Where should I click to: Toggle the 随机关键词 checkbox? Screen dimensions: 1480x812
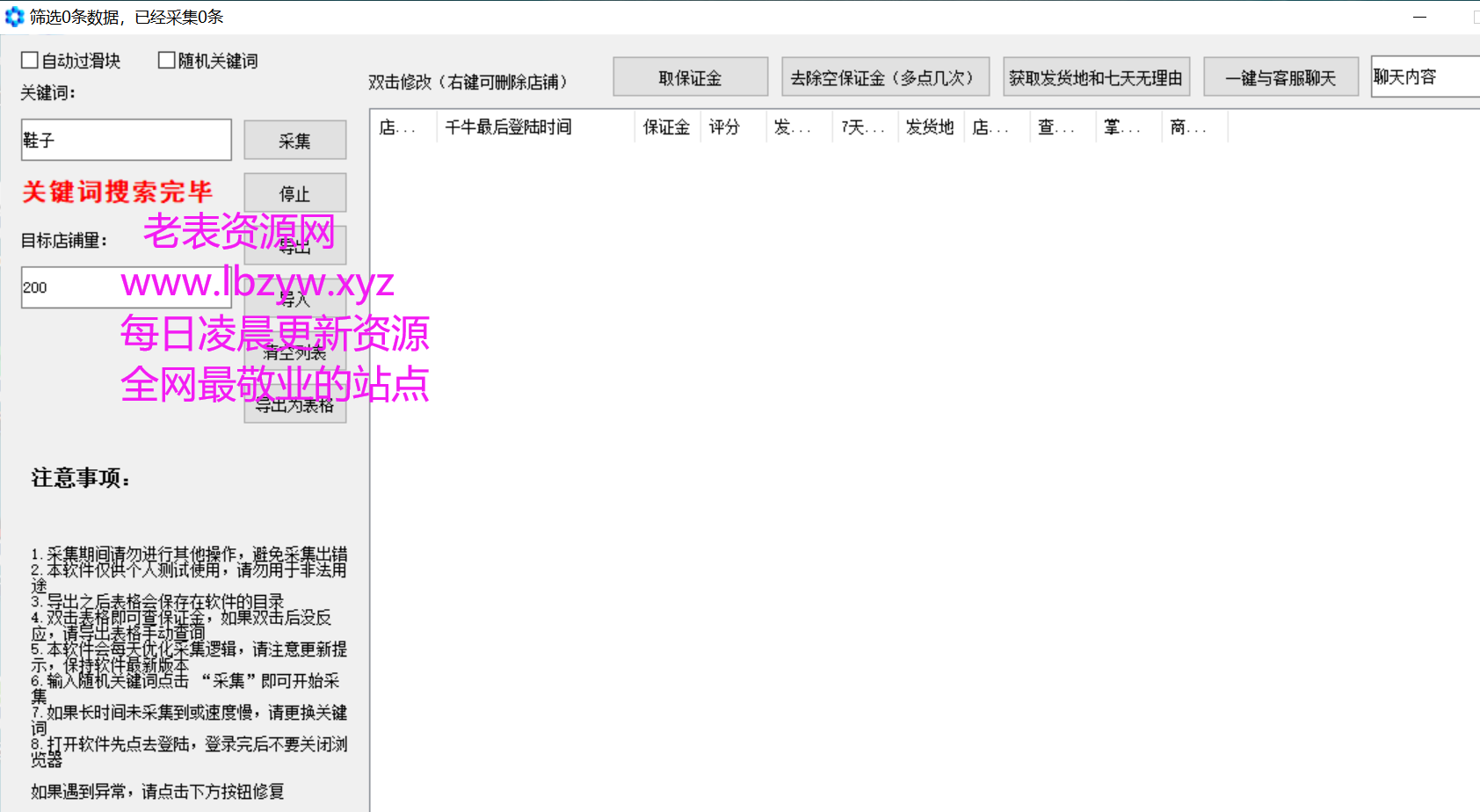coord(166,60)
